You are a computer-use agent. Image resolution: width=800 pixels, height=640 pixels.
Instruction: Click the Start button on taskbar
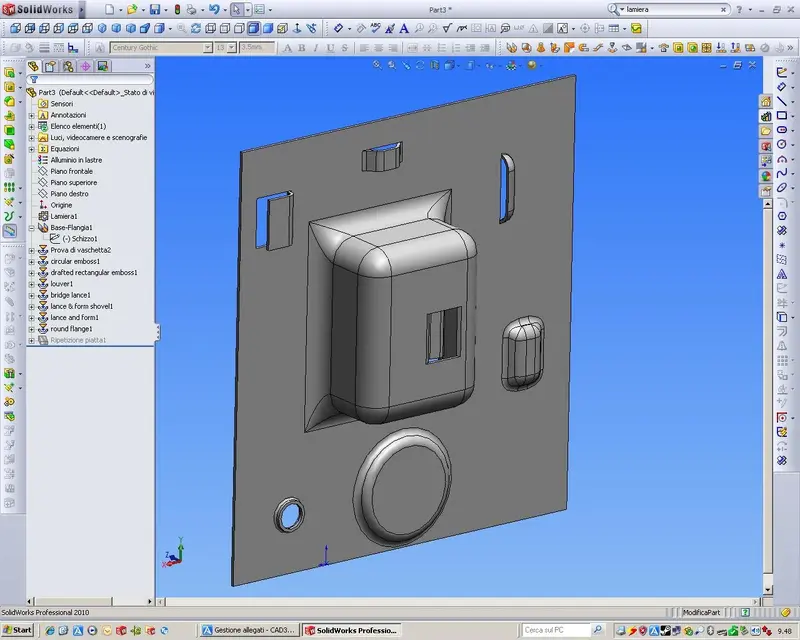tap(17, 630)
